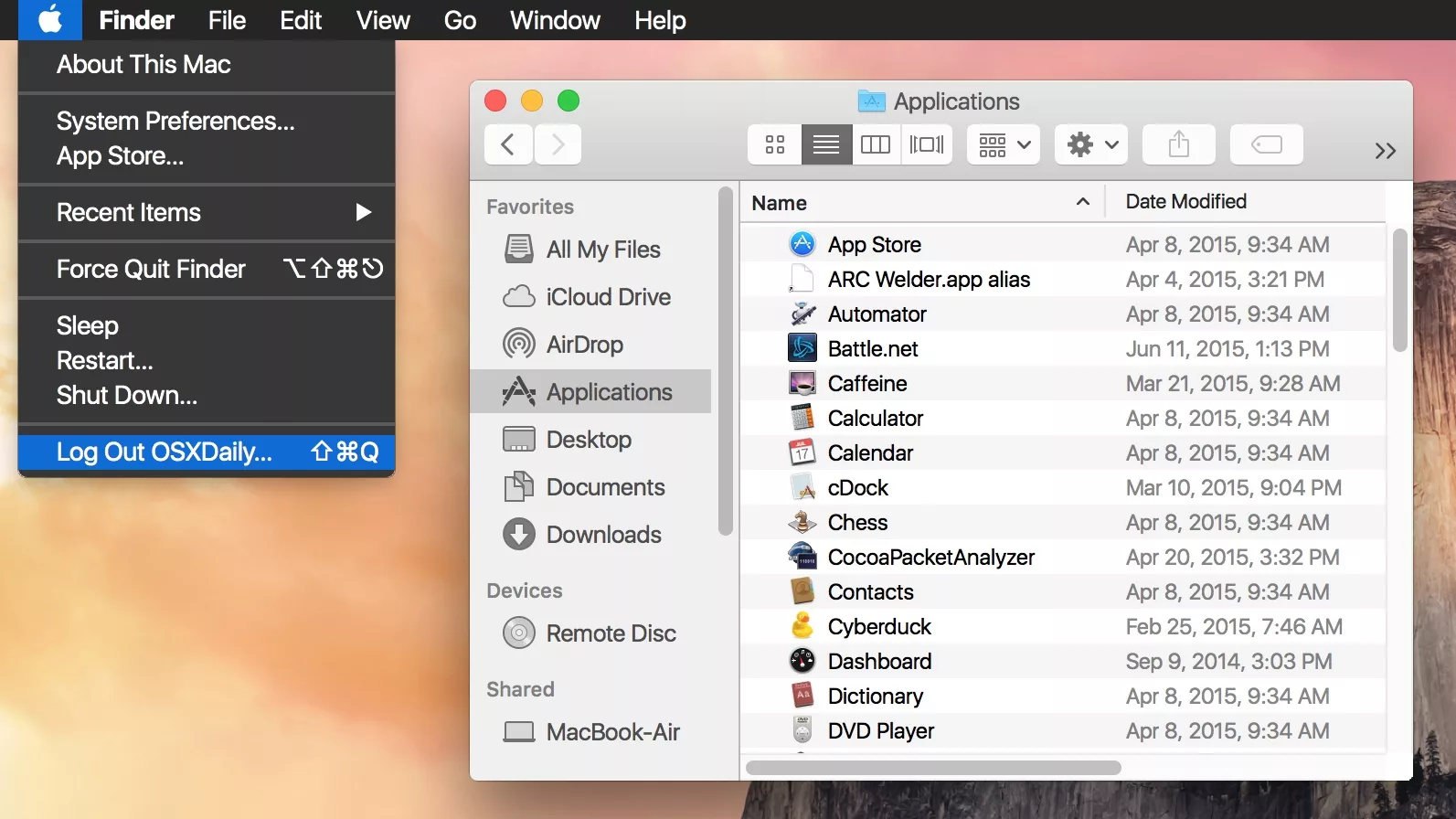The image size is (1456, 819).
Task: Select the Cyberduck duck icon
Action: click(x=802, y=626)
